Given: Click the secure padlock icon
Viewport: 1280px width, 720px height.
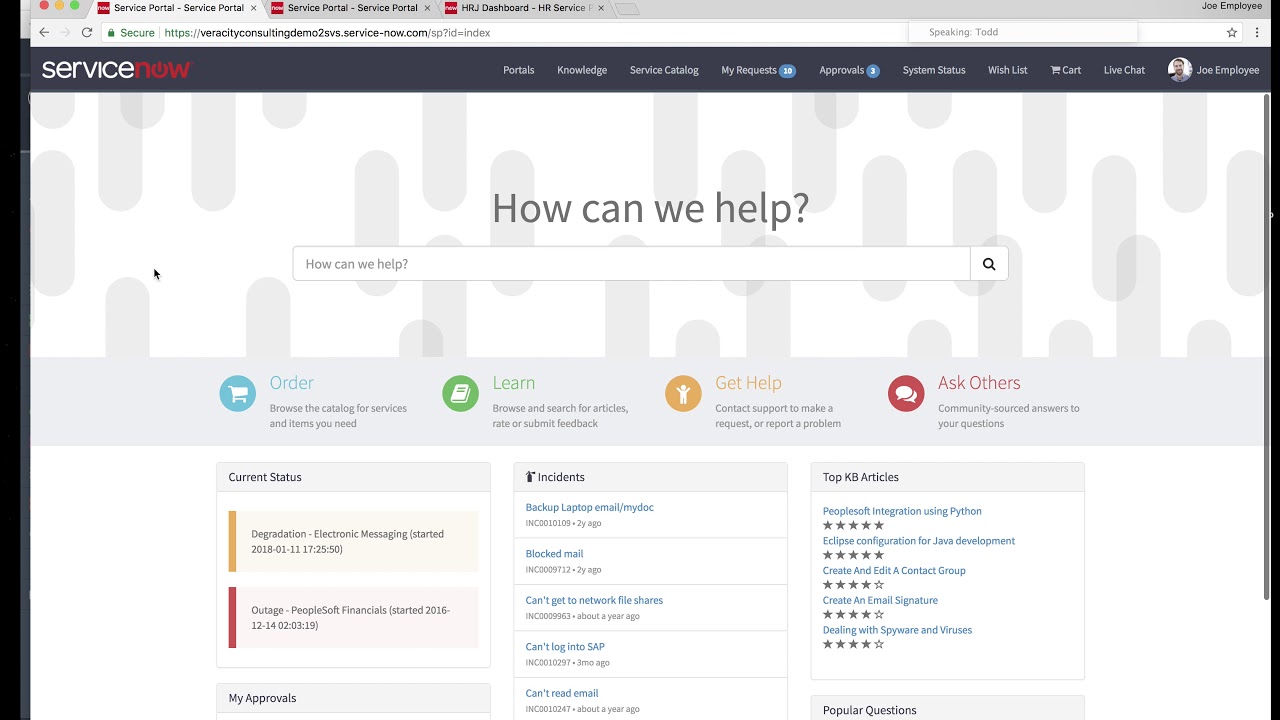Looking at the screenshot, I should 111,32.
